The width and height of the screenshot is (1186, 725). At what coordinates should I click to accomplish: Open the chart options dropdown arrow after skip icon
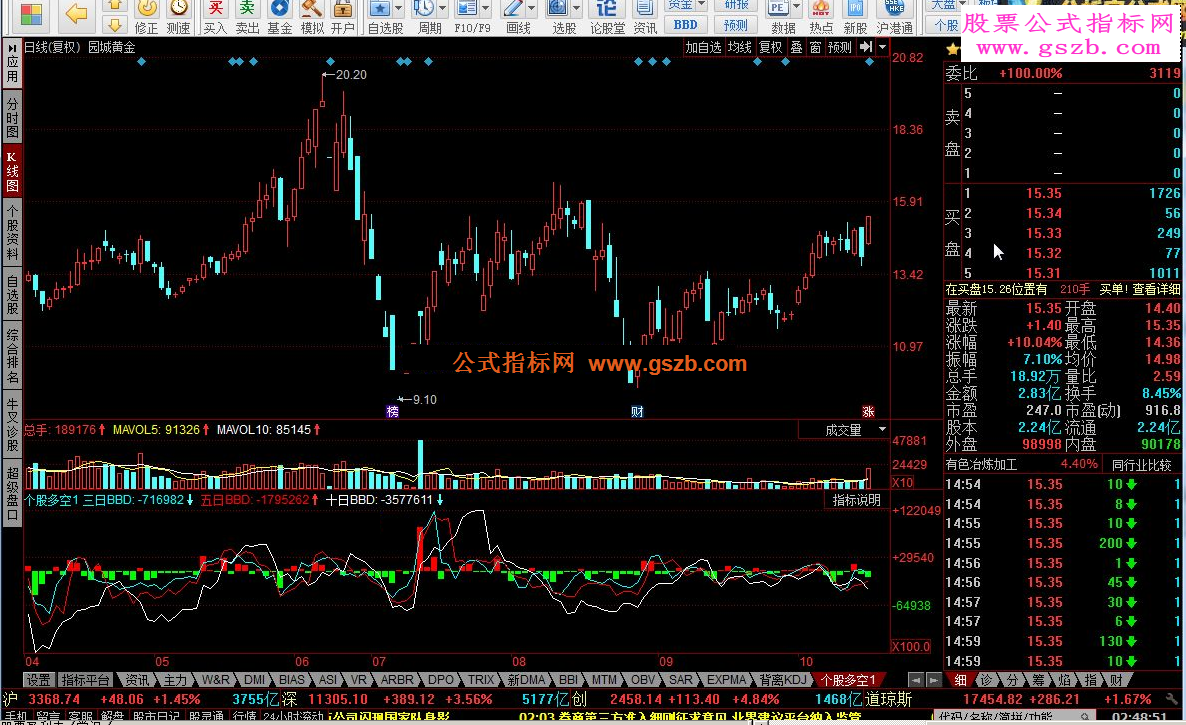coord(882,47)
